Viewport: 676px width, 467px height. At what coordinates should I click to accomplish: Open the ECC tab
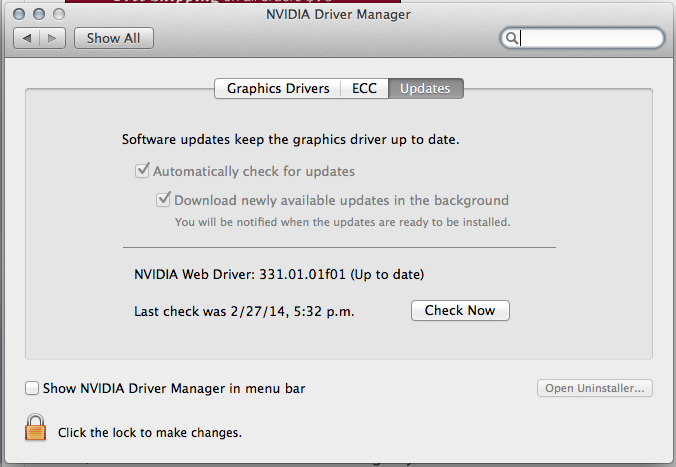364,88
